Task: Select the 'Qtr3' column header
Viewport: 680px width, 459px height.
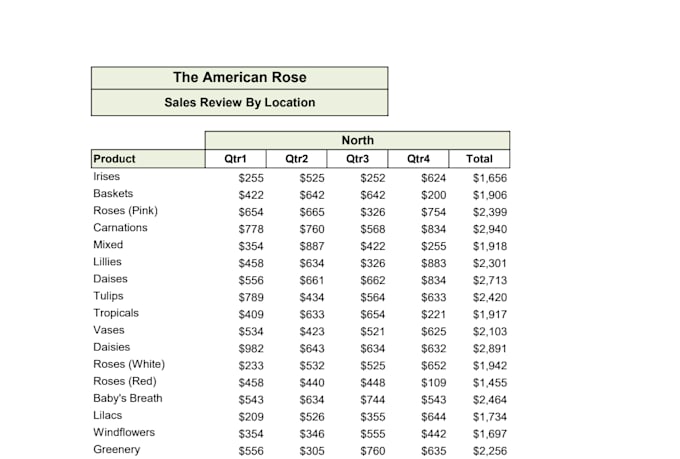Action: (357, 159)
